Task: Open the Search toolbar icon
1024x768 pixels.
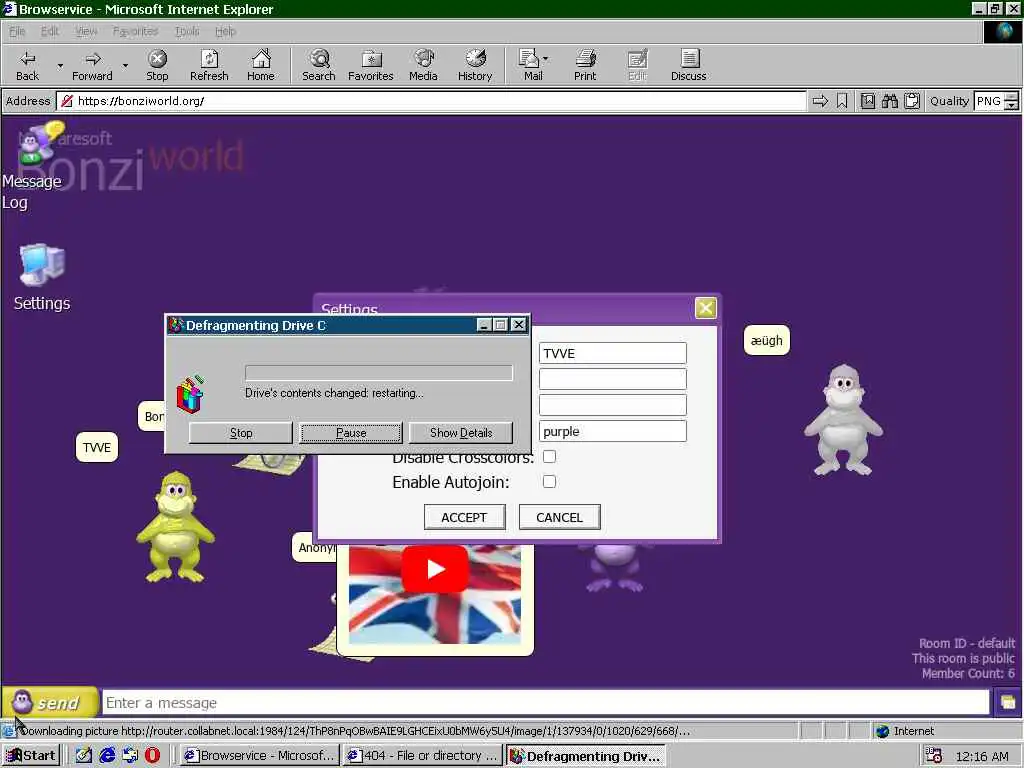Action: (319, 65)
